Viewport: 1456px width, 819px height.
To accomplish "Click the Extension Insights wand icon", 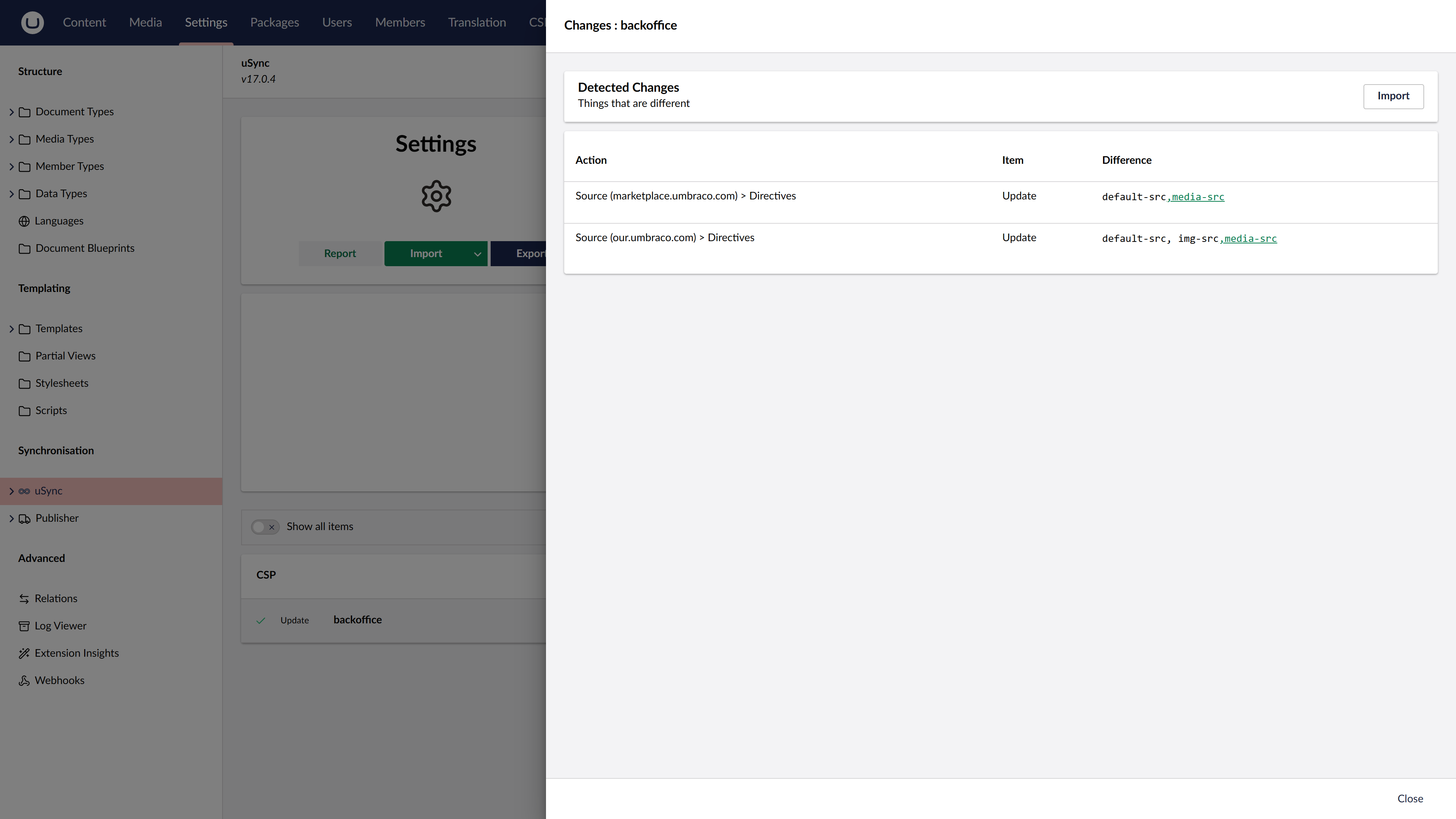I will pos(24,653).
